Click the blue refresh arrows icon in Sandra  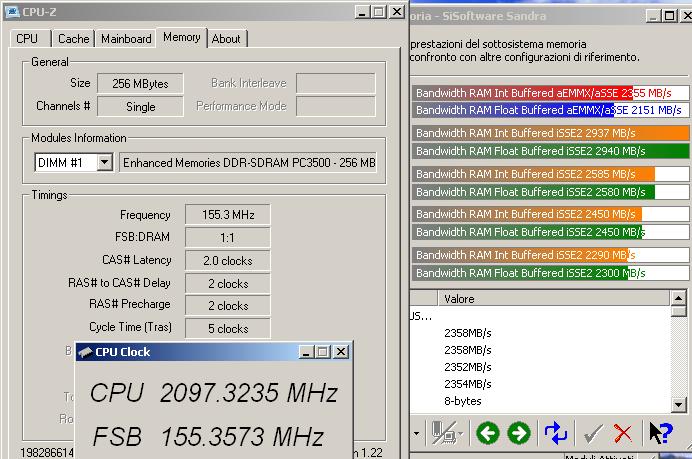pyautogui.click(x=556, y=433)
